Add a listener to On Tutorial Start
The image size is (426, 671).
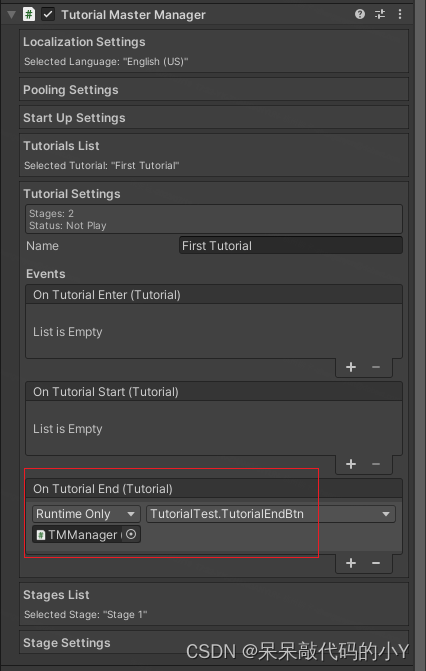351,464
